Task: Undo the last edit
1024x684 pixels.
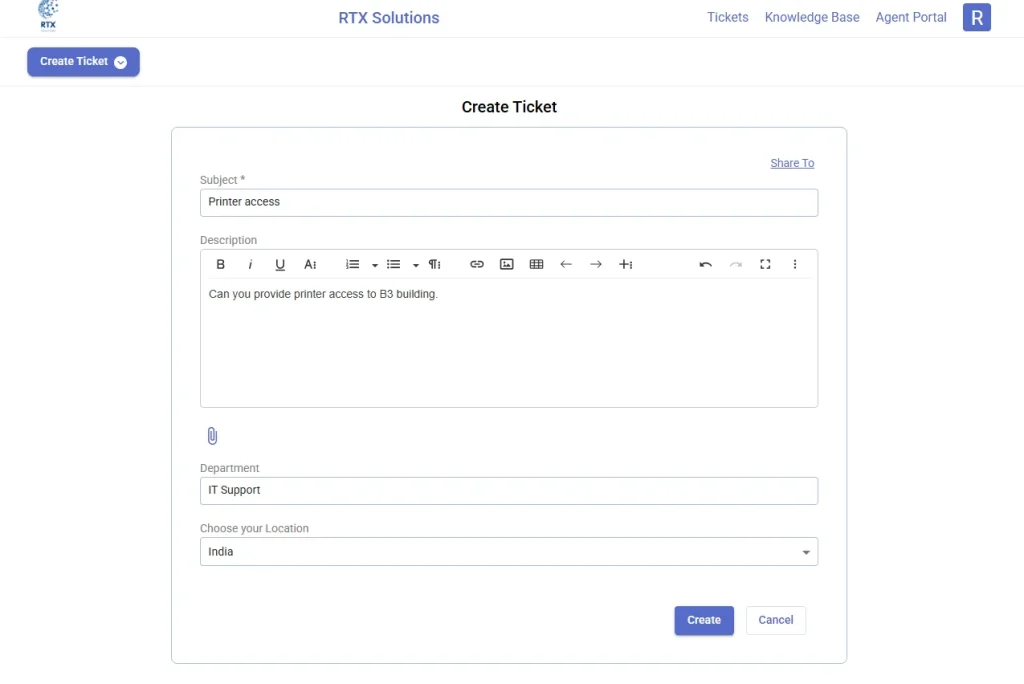Action: tap(705, 265)
